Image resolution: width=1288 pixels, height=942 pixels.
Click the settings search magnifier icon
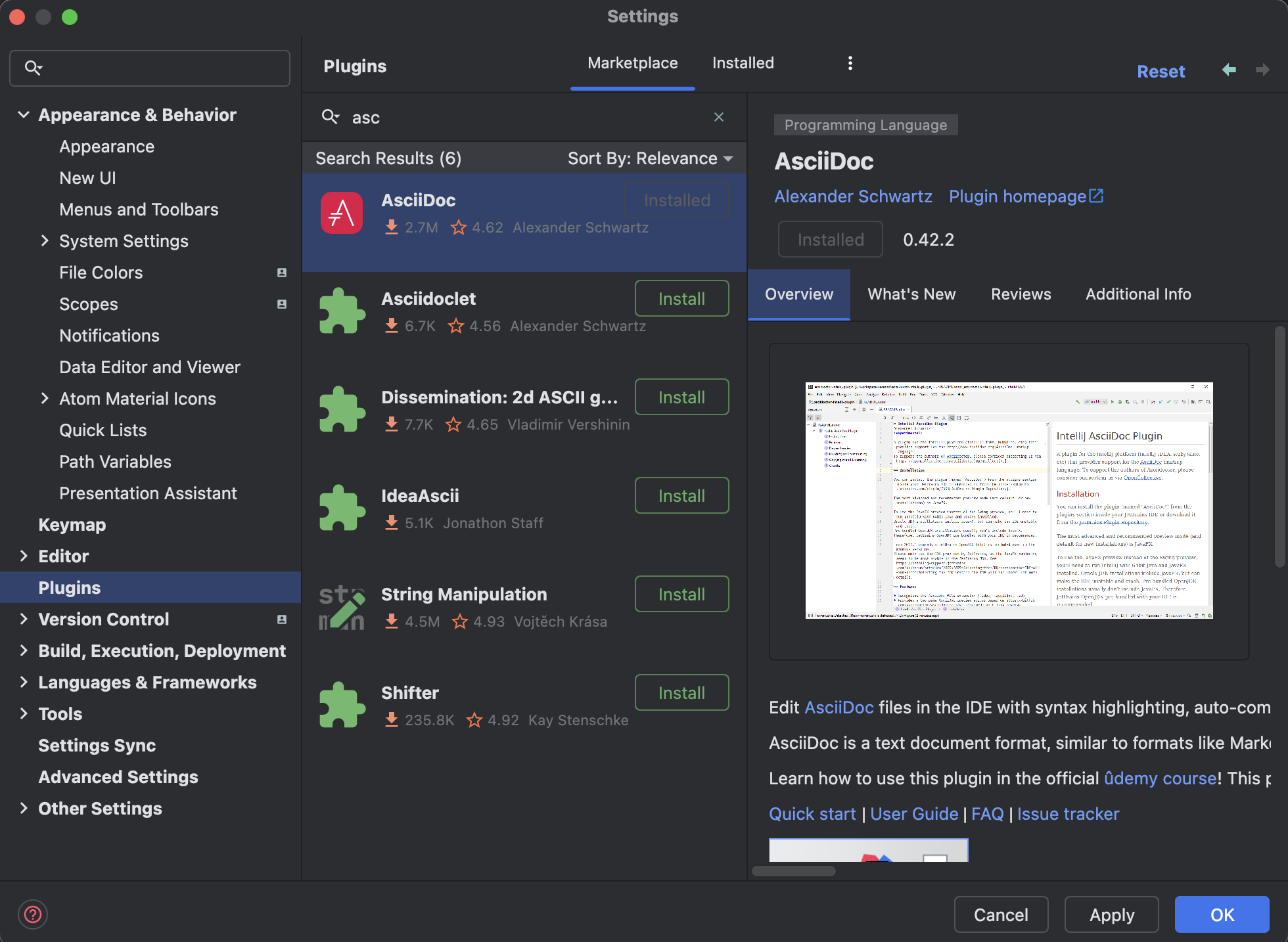[x=33, y=68]
